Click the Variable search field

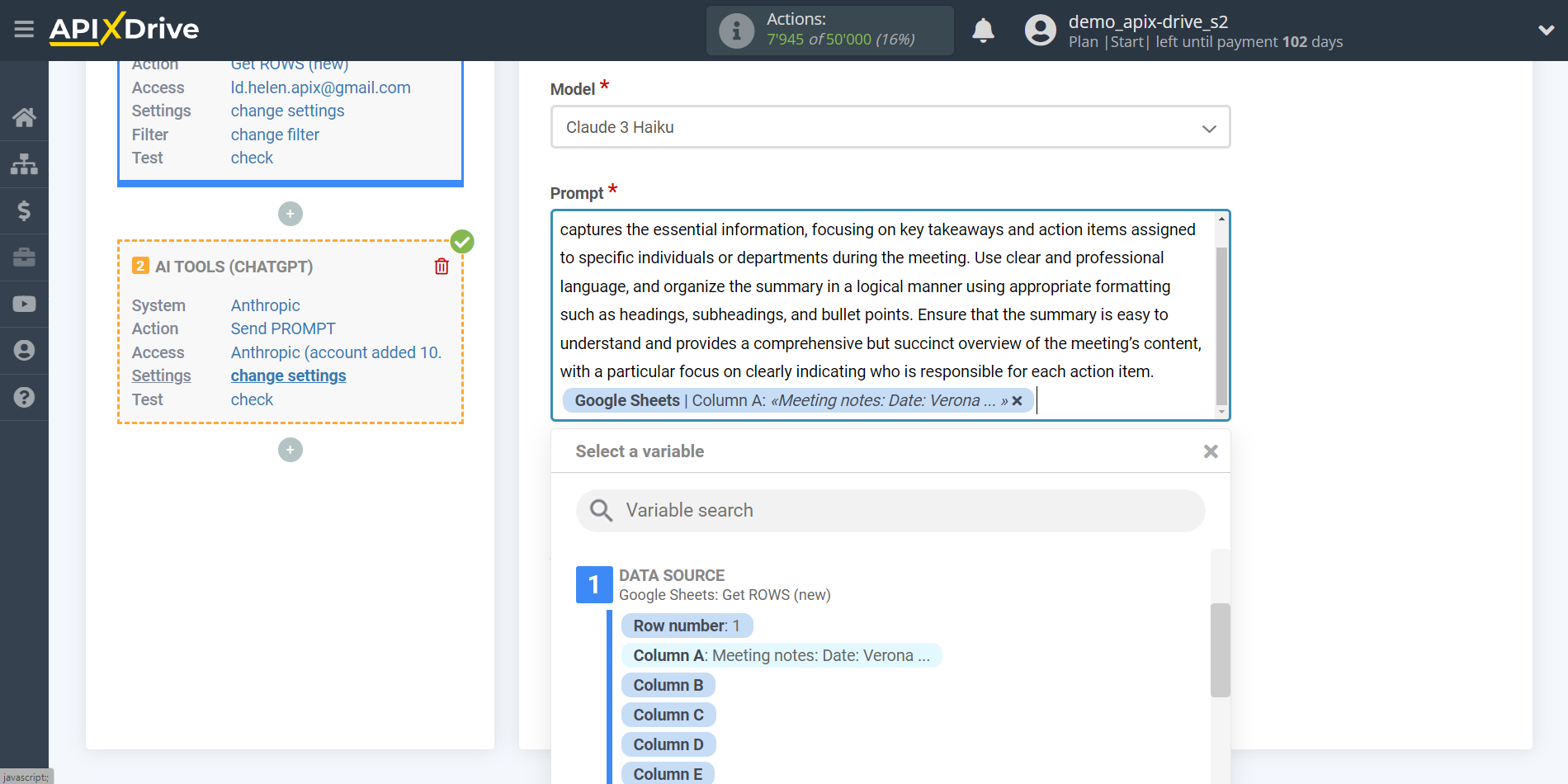click(x=890, y=510)
